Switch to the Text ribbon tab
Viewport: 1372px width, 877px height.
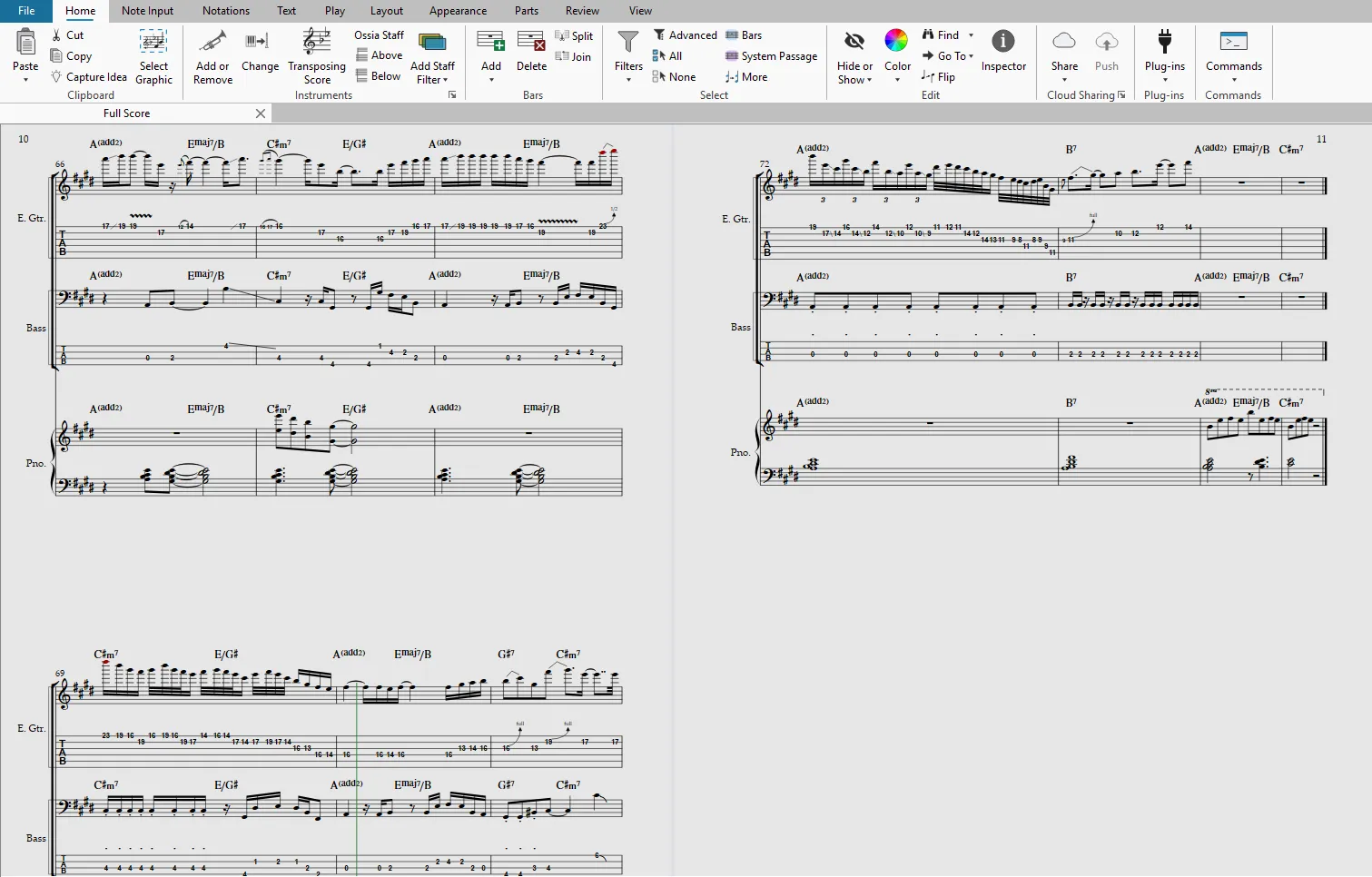[x=286, y=11]
